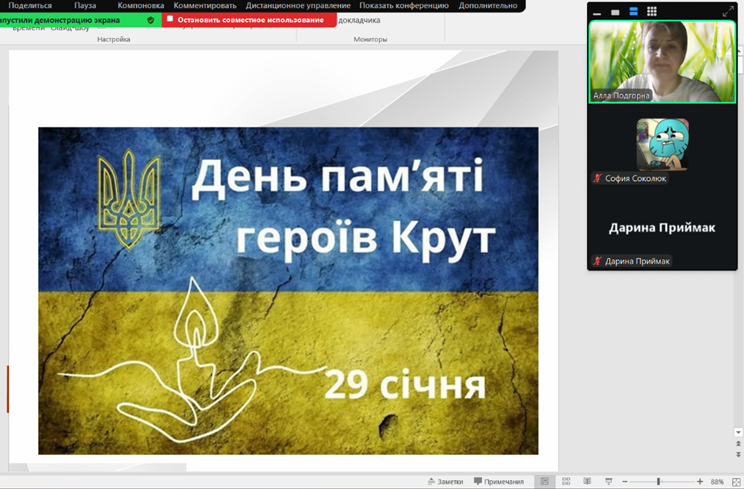Stop screen sharing with the red button
This screenshot has height=489, width=744.
click(250, 20)
